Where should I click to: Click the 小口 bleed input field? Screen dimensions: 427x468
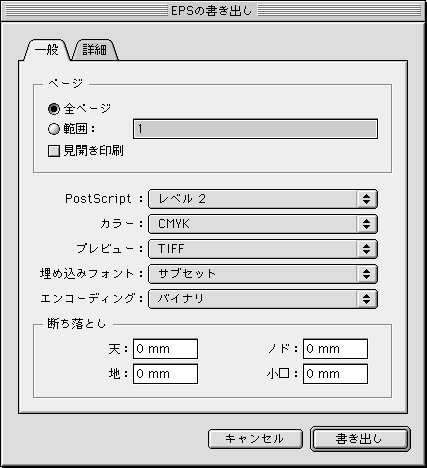[335, 374]
